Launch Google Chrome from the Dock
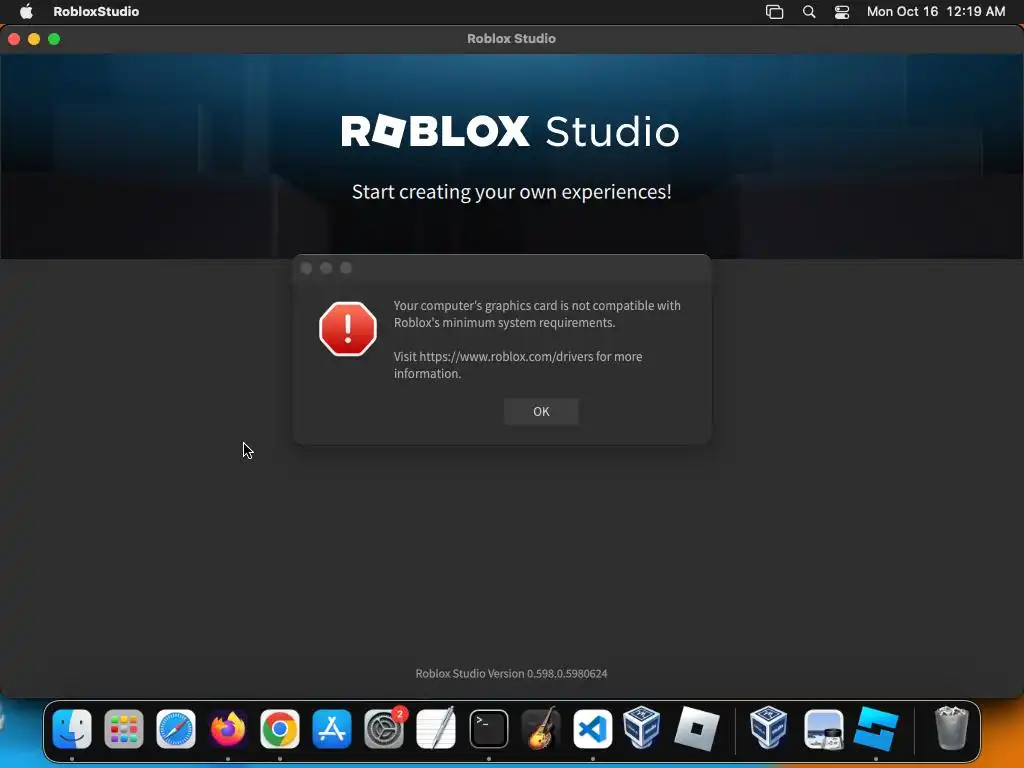The height and width of the screenshot is (768, 1024). click(280, 729)
